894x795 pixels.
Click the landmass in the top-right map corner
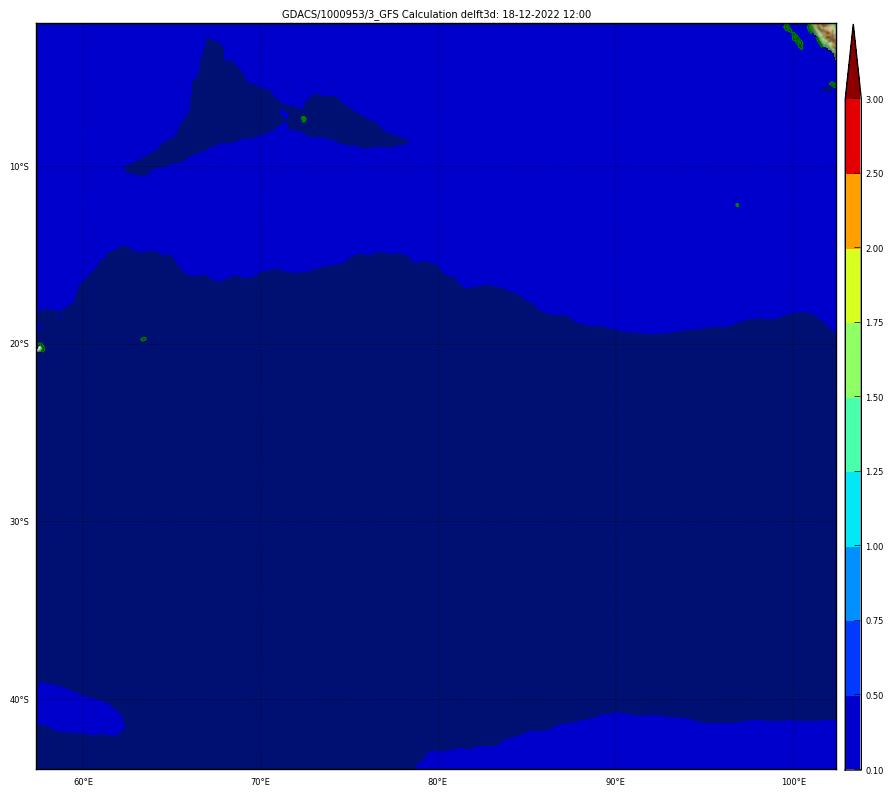point(822,35)
